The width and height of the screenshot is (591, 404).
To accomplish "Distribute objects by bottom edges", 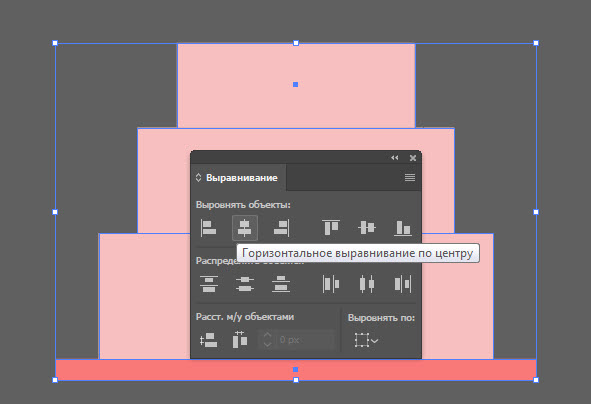I will pyautogui.click(x=281, y=284).
